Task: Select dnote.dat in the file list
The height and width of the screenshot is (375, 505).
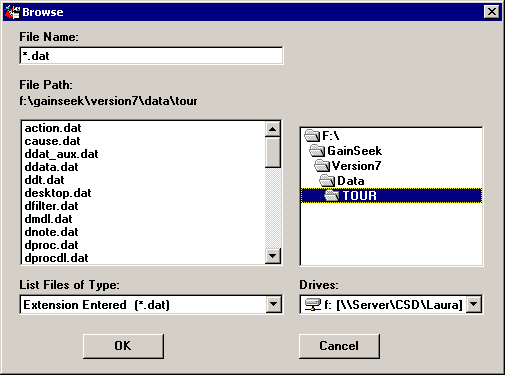Action: click(x=52, y=232)
